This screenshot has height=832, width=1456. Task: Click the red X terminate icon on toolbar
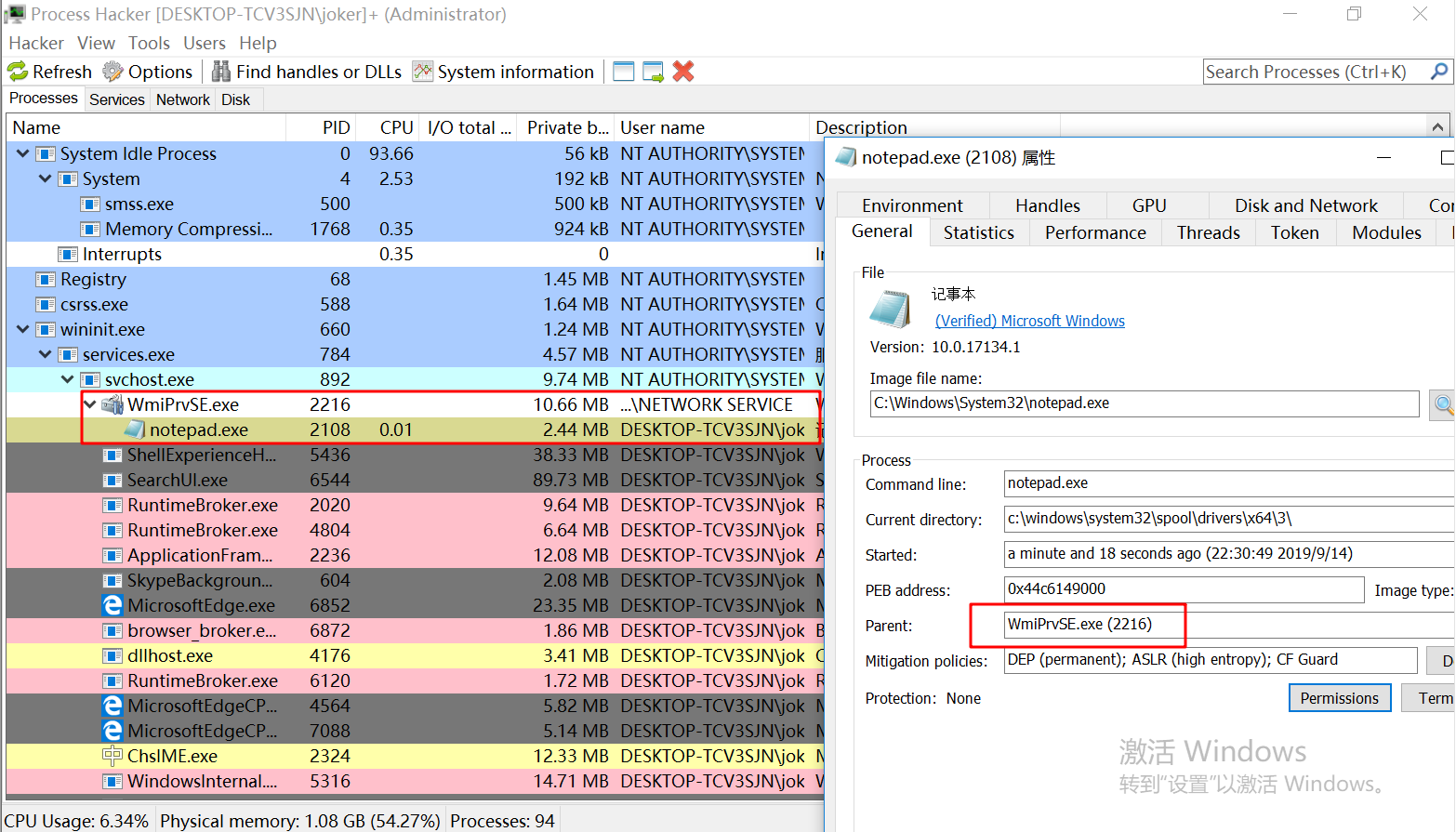click(683, 71)
